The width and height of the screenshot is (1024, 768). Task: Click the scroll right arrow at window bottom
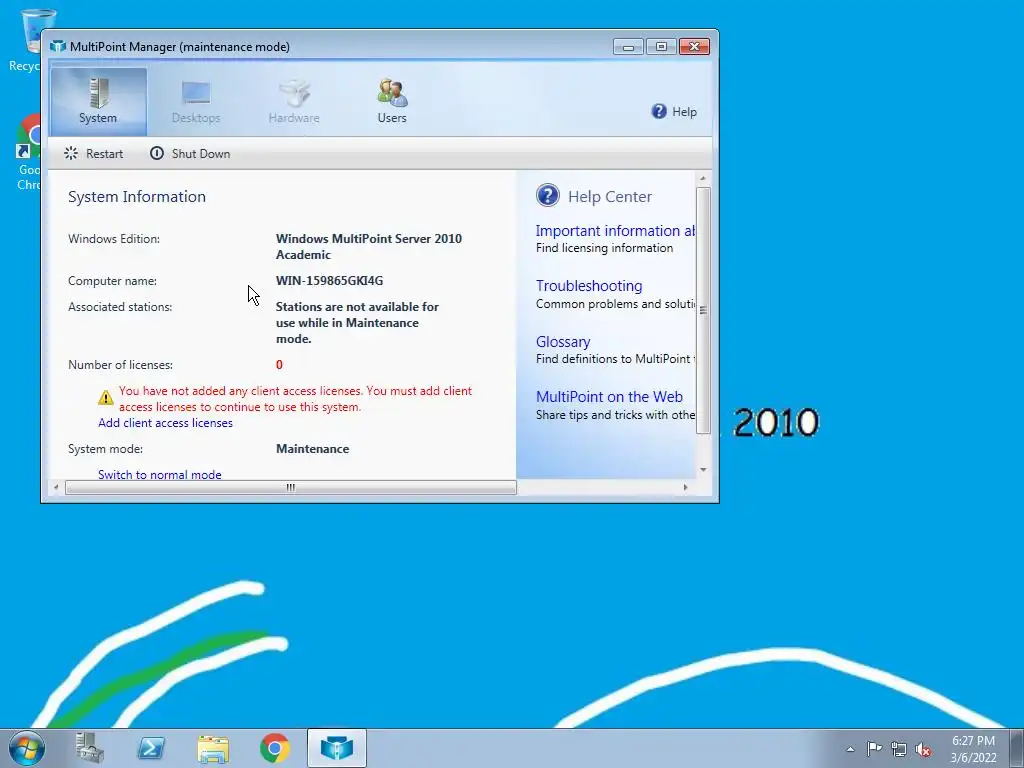[685, 487]
